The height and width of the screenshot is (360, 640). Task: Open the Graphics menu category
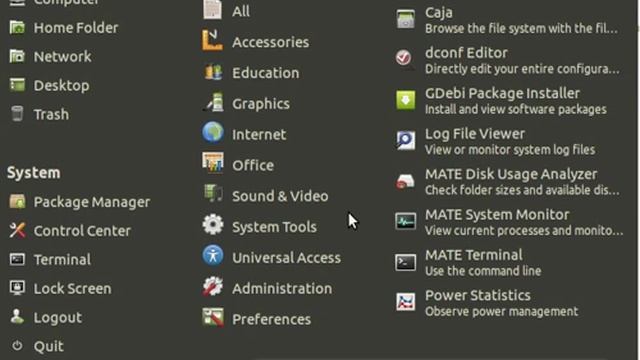click(x=261, y=104)
